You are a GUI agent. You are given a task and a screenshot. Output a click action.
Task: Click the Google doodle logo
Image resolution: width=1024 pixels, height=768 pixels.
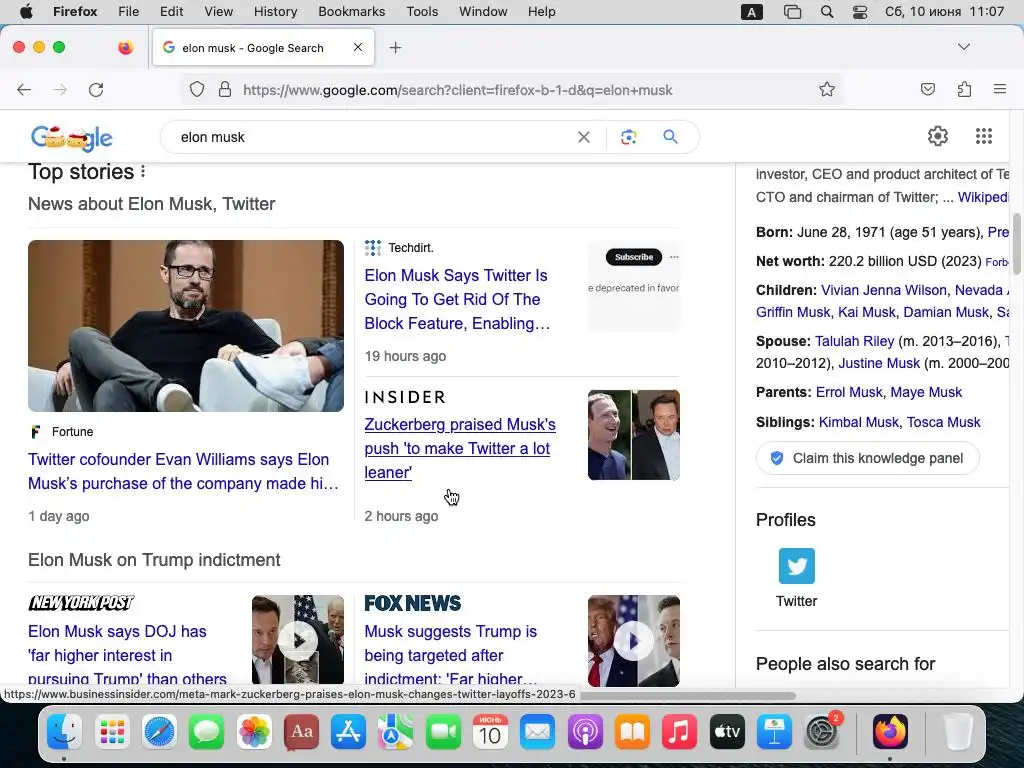click(72, 137)
